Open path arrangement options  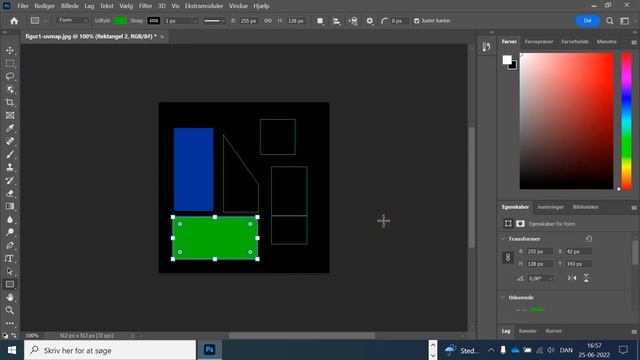353,21
